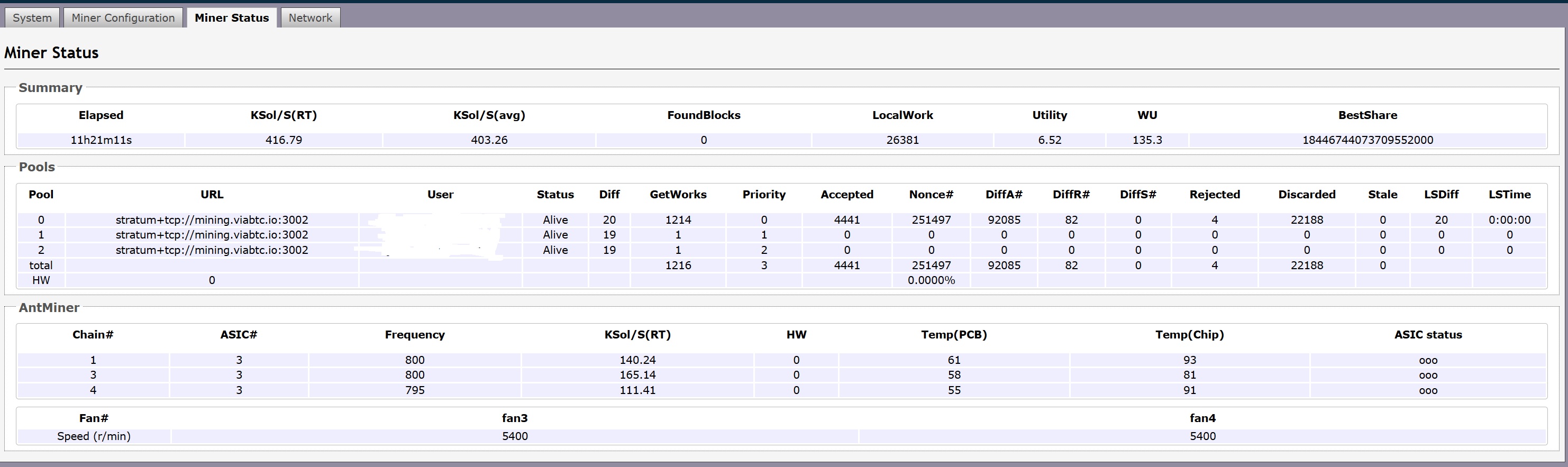Click chain 4 frequency value 795
Image resolution: width=1568 pixels, height=467 pixels.
415,390
